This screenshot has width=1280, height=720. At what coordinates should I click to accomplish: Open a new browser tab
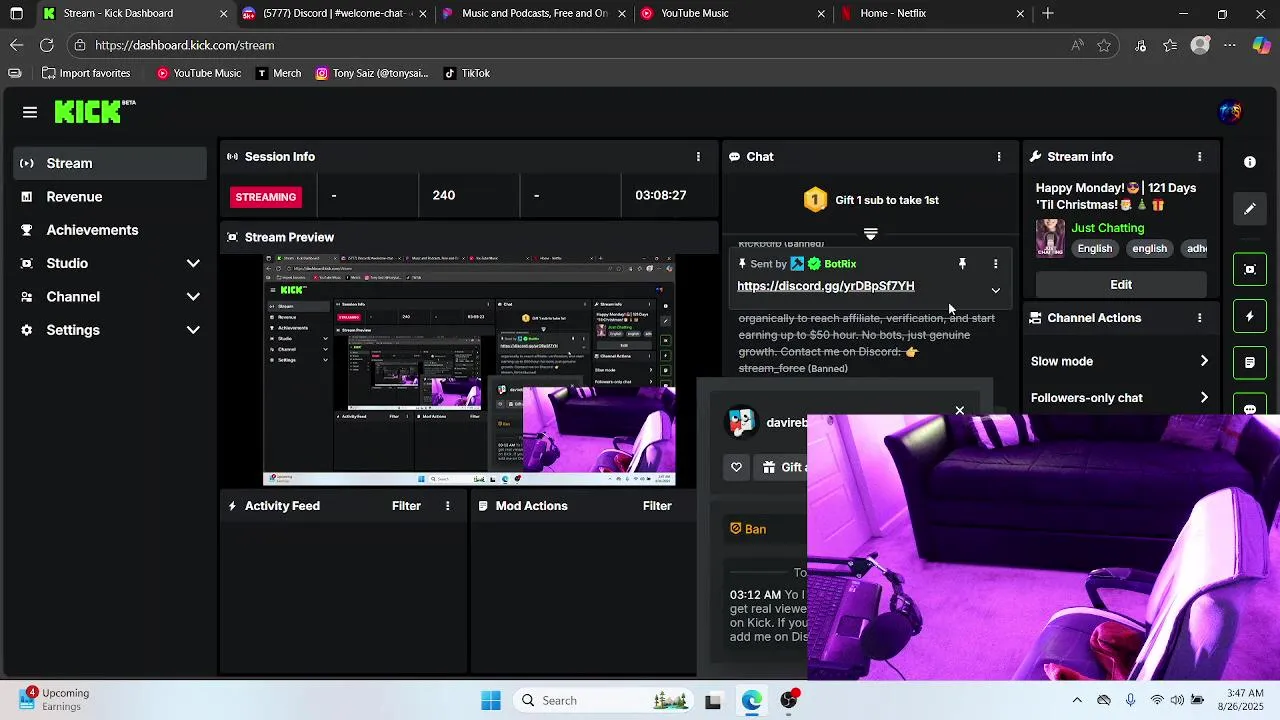(1048, 13)
